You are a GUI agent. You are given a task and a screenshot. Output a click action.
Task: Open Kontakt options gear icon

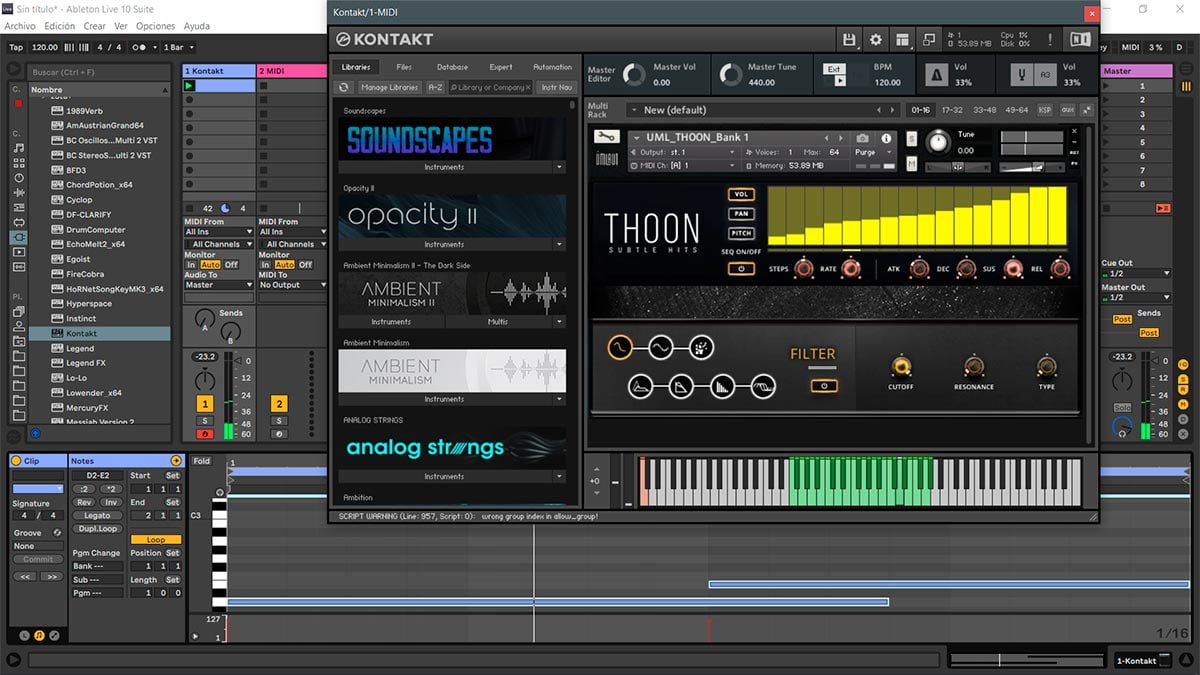click(x=876, y=40)
